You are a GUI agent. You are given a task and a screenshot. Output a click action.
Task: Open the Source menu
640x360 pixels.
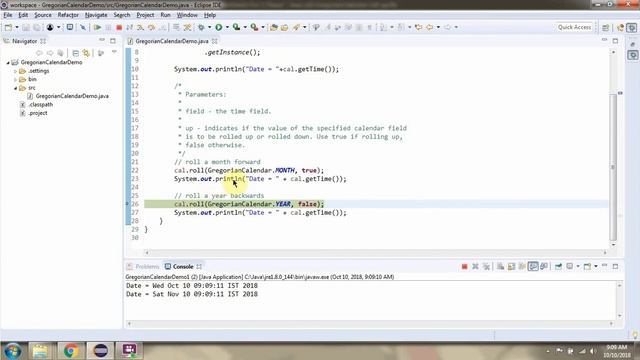tap(43, 15)
